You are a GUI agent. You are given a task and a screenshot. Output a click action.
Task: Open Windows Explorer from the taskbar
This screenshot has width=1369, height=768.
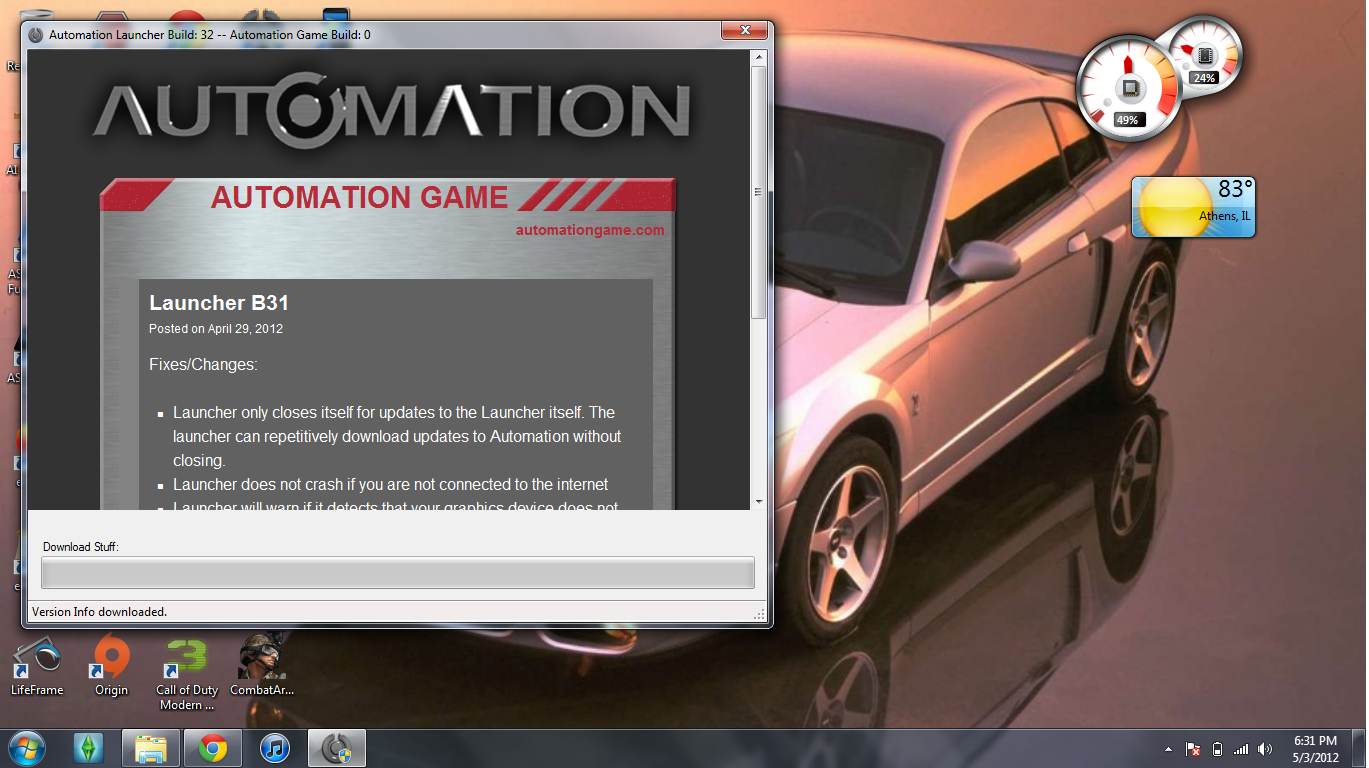tap(151, 748)
